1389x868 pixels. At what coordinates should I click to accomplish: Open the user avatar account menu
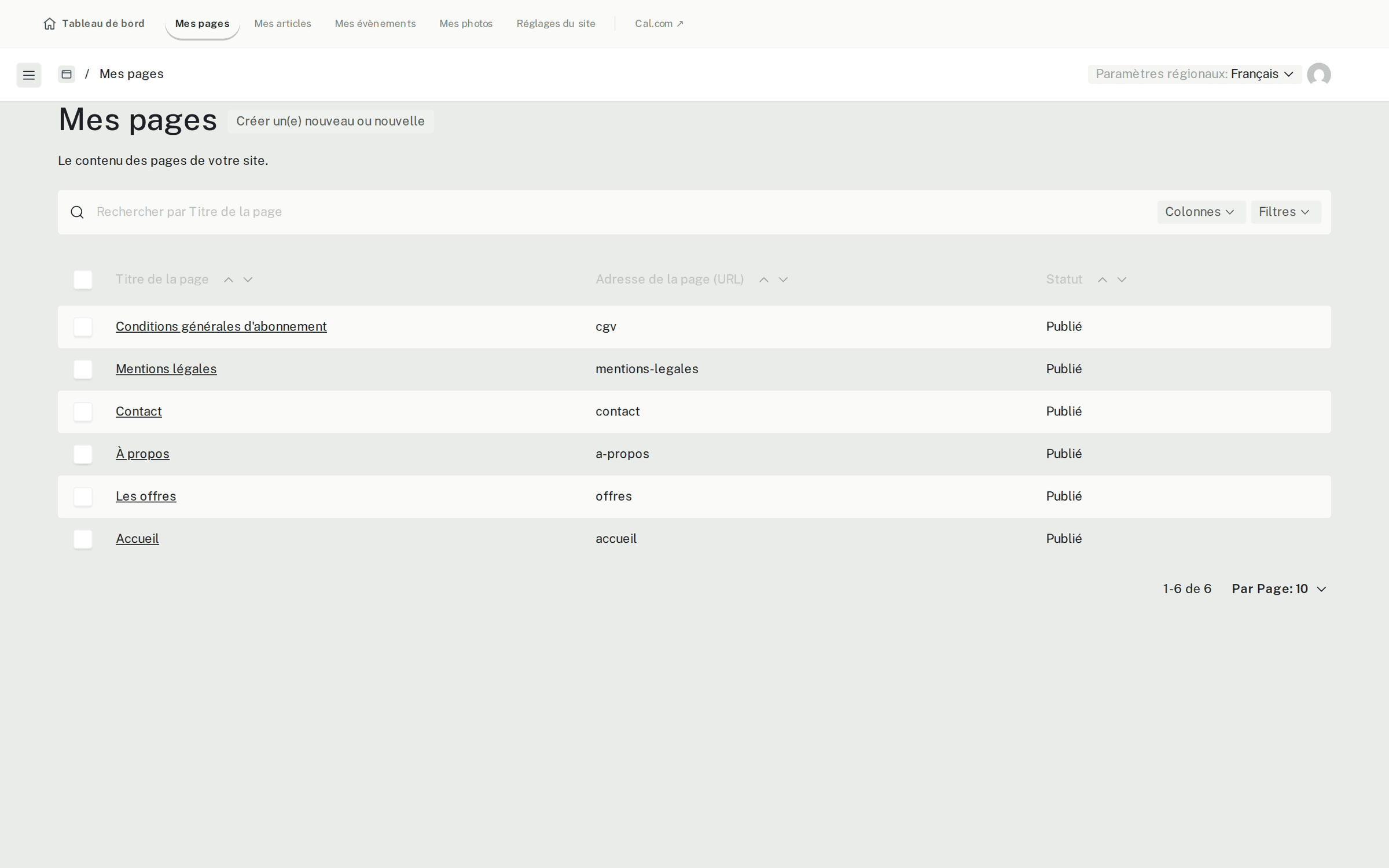coord(1318,75)
